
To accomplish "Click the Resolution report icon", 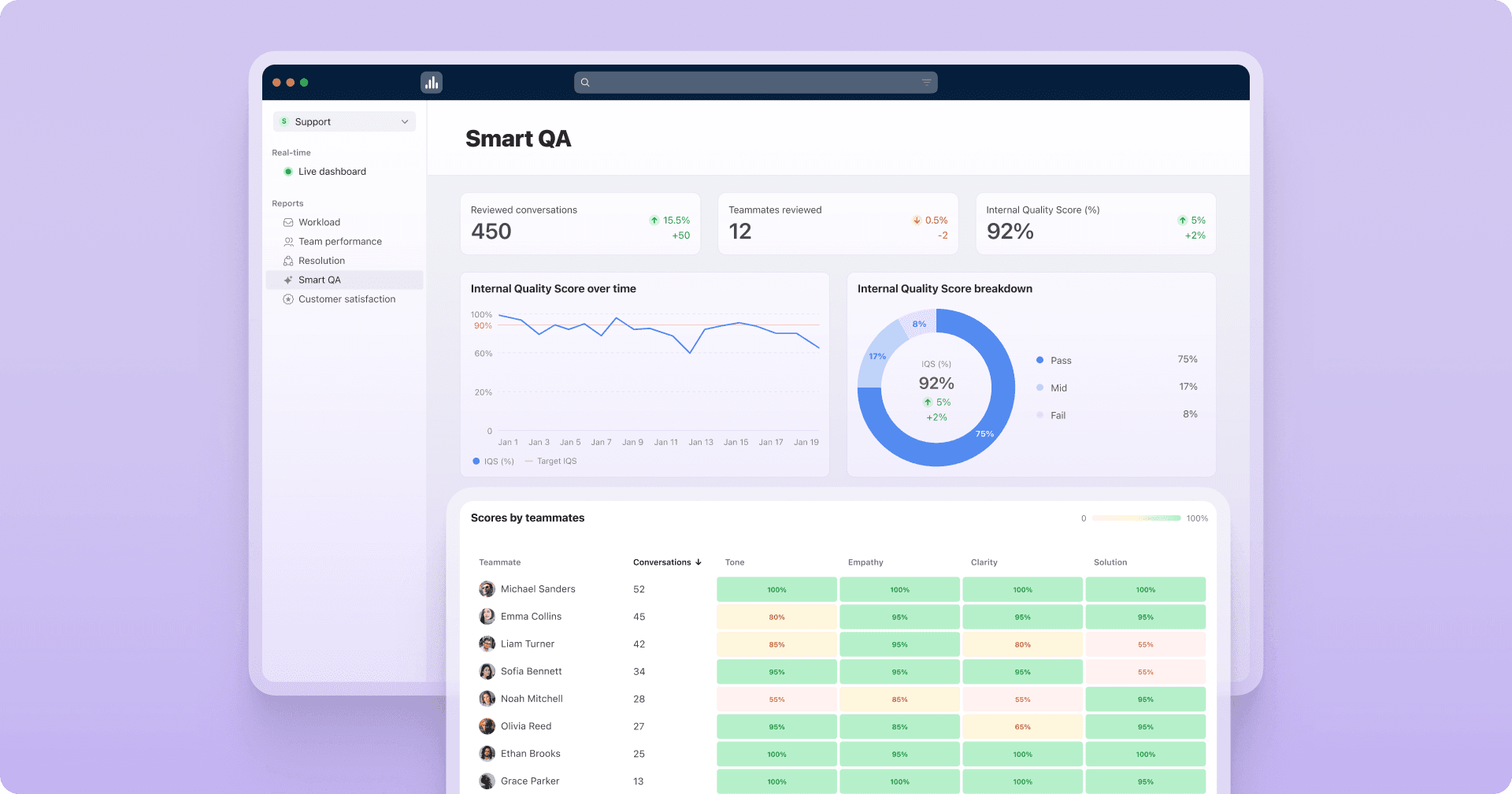I will [x=288, y=261].
